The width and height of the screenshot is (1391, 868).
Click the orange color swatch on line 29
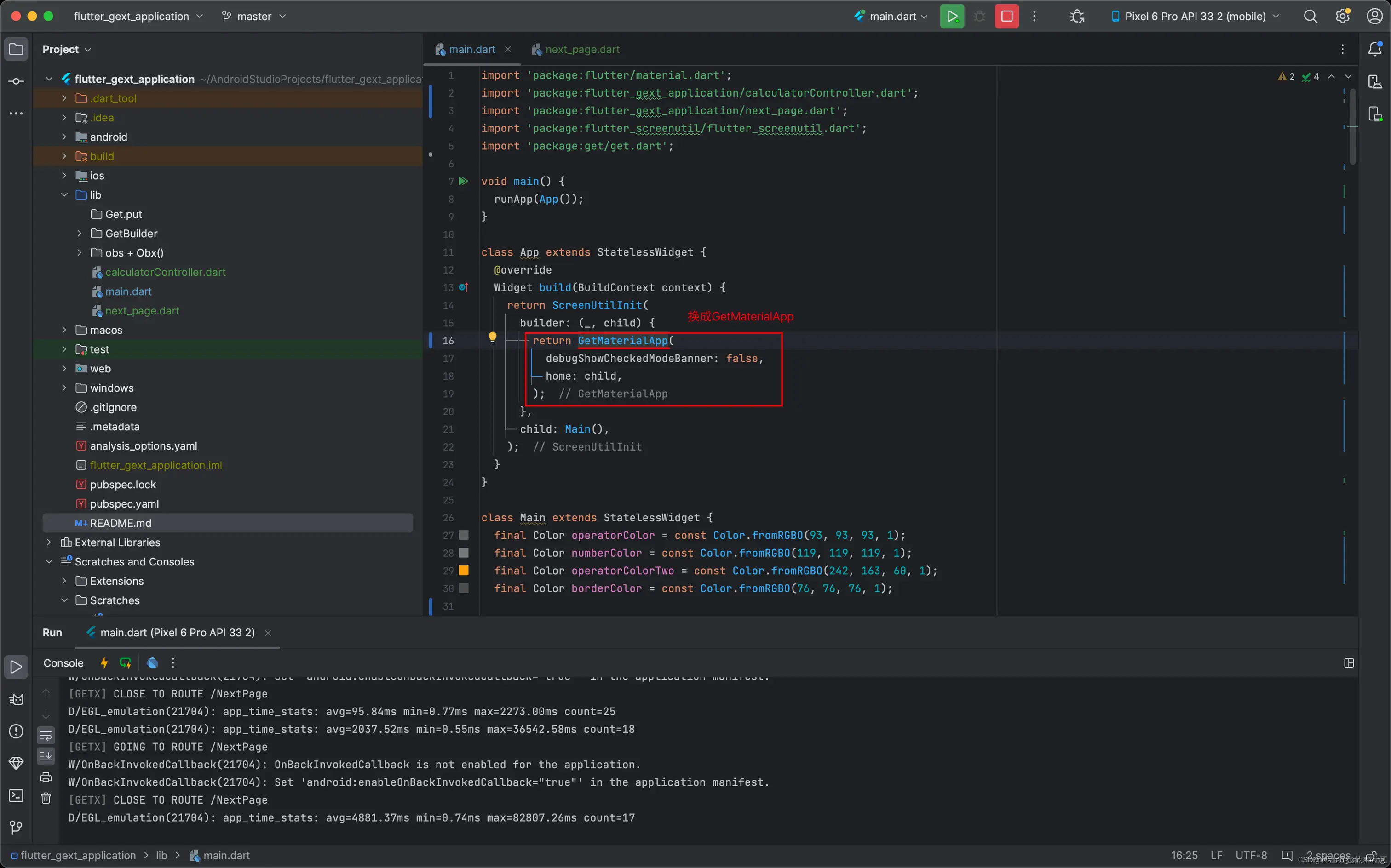pos(464,571)
